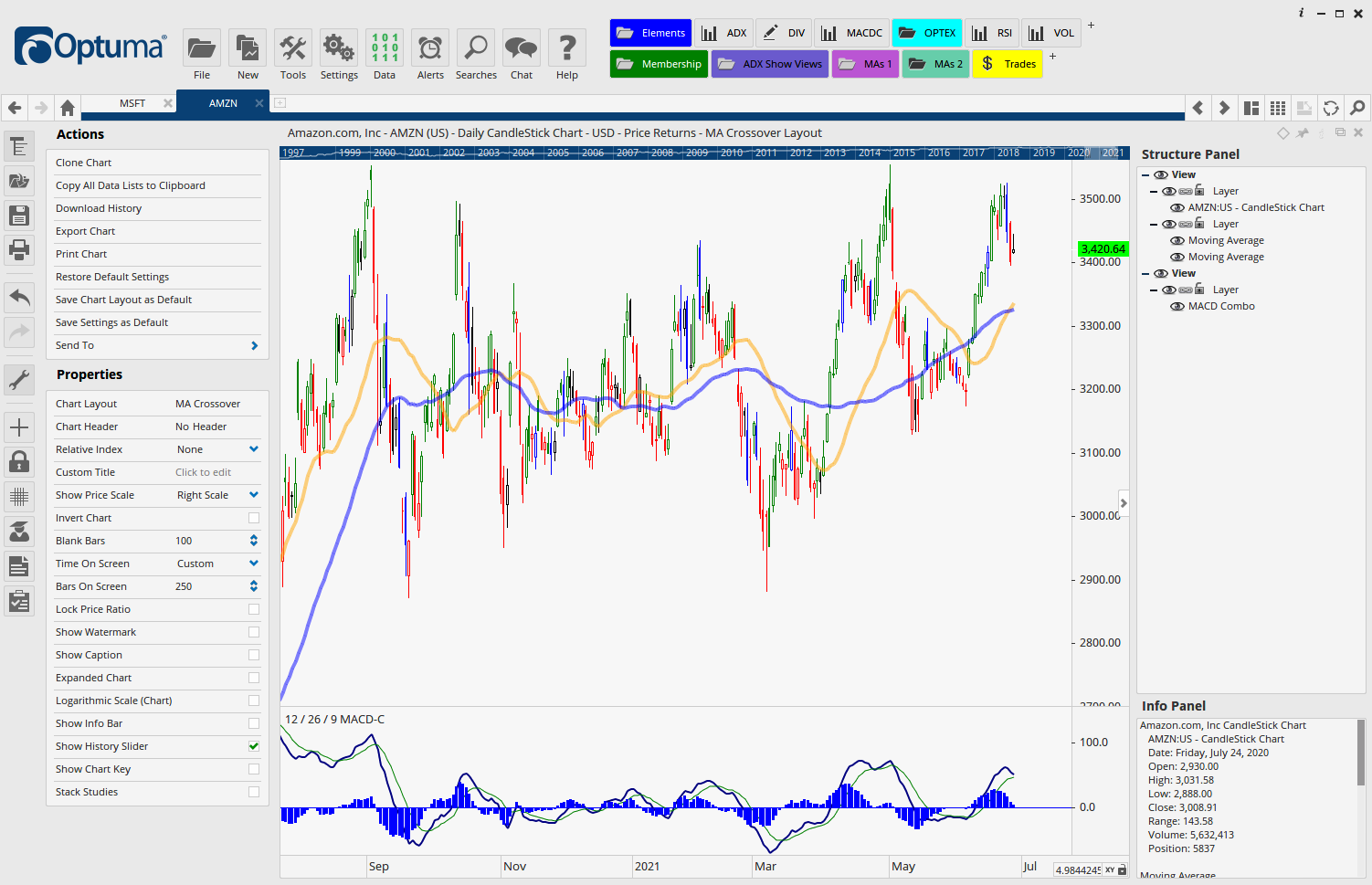Open the Chat bubbles icon
Viewport: 1372px width, 885px height.
(522, 47)
